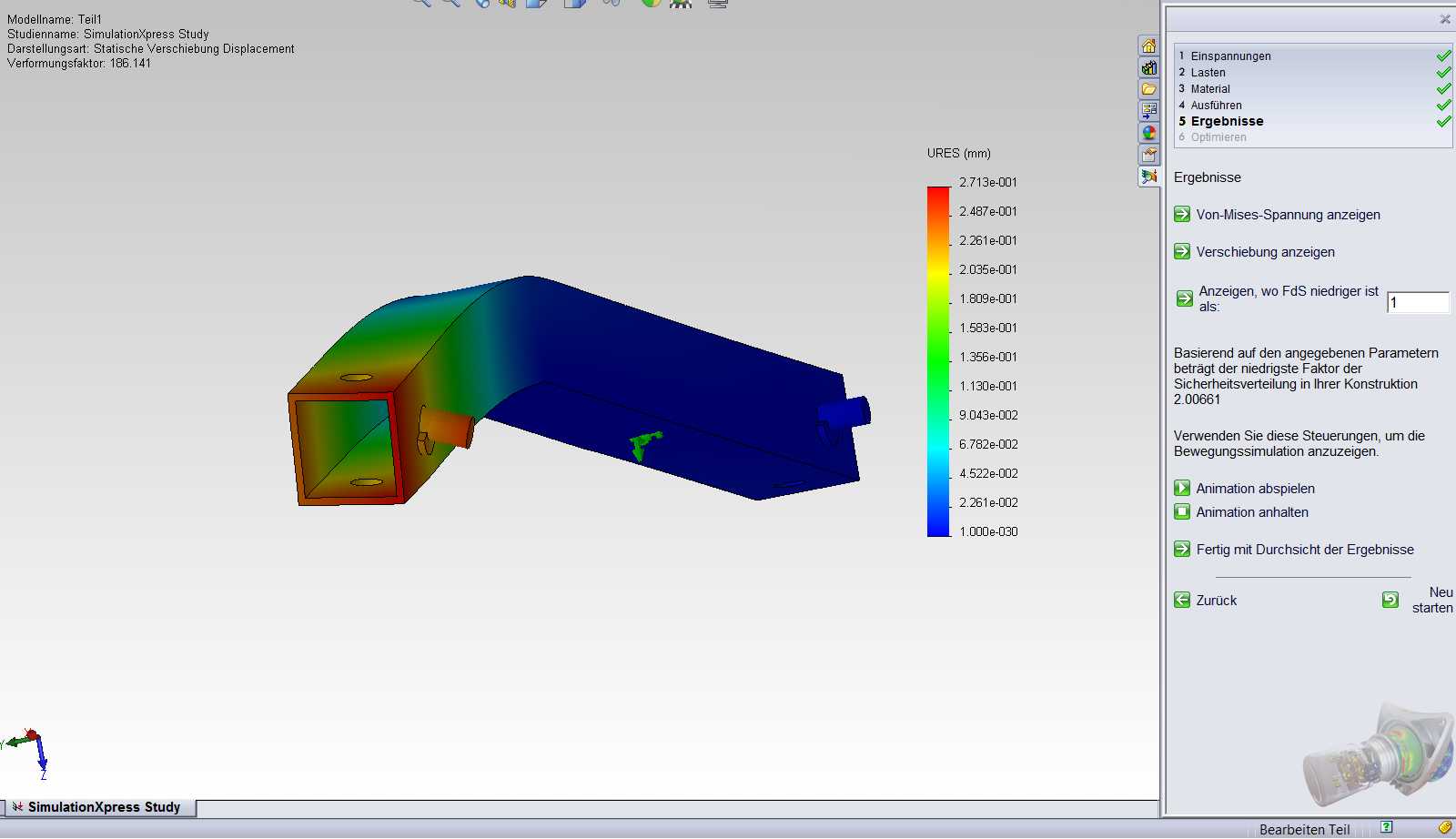This screenshot has height=839, width=1456.
Task: Click green checkmark next to Material
Action: pyautogui.click(x=1443, y=88)
